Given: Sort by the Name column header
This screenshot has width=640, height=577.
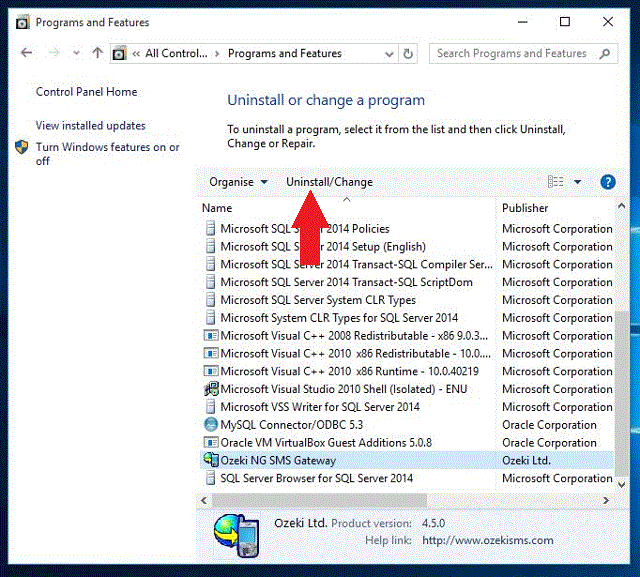Looking at the screenshot, I should [217, 208].
